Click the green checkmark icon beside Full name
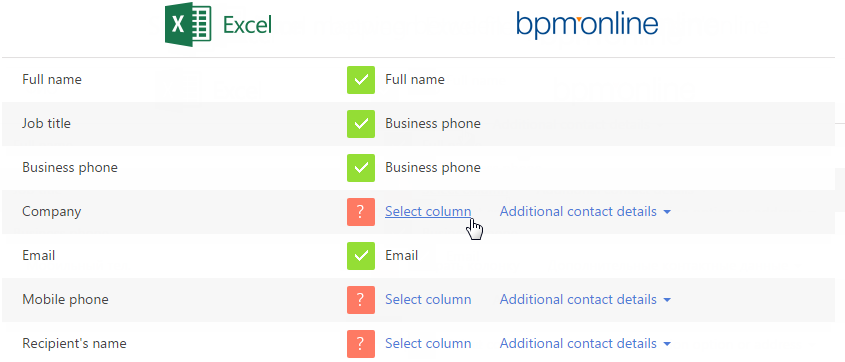 361,80
